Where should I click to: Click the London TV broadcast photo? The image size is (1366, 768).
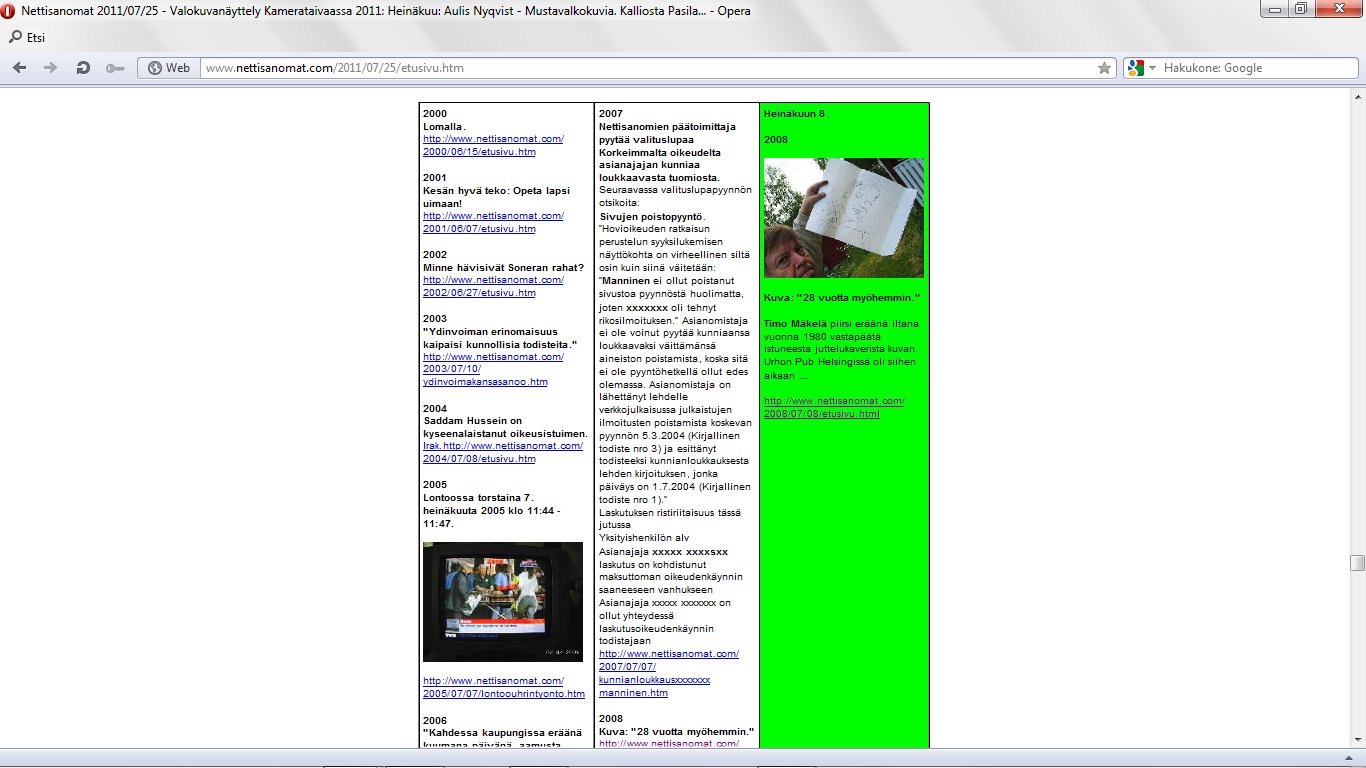coord(502,601)
